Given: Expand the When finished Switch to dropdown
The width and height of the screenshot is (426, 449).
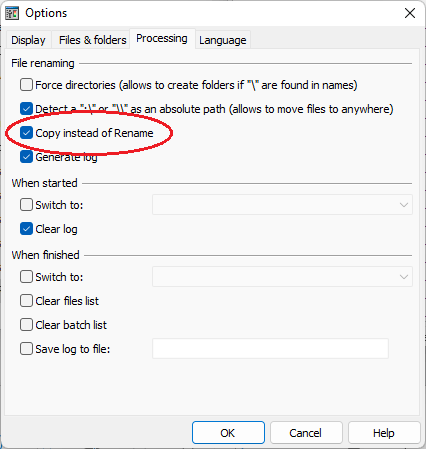Looking at the screenshot, I should 282,277.
